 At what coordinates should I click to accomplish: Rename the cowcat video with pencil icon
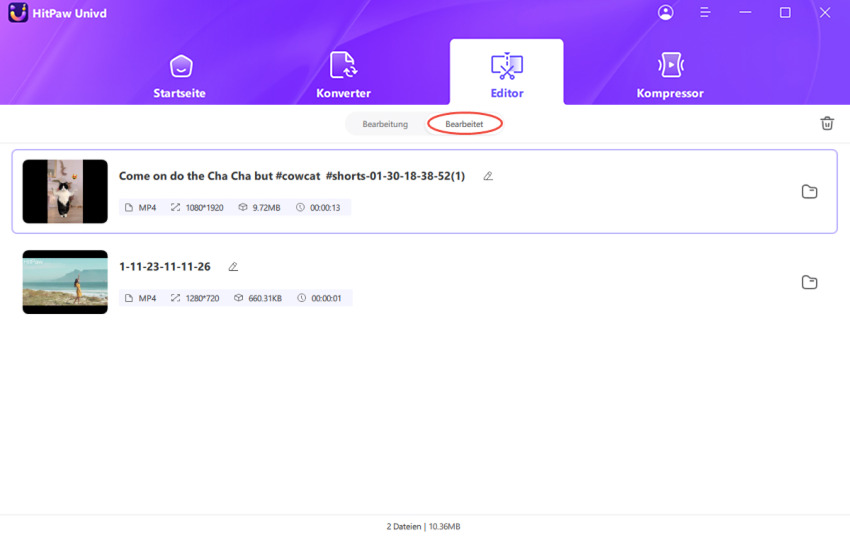pyautogui.click(x=488, y=176)
